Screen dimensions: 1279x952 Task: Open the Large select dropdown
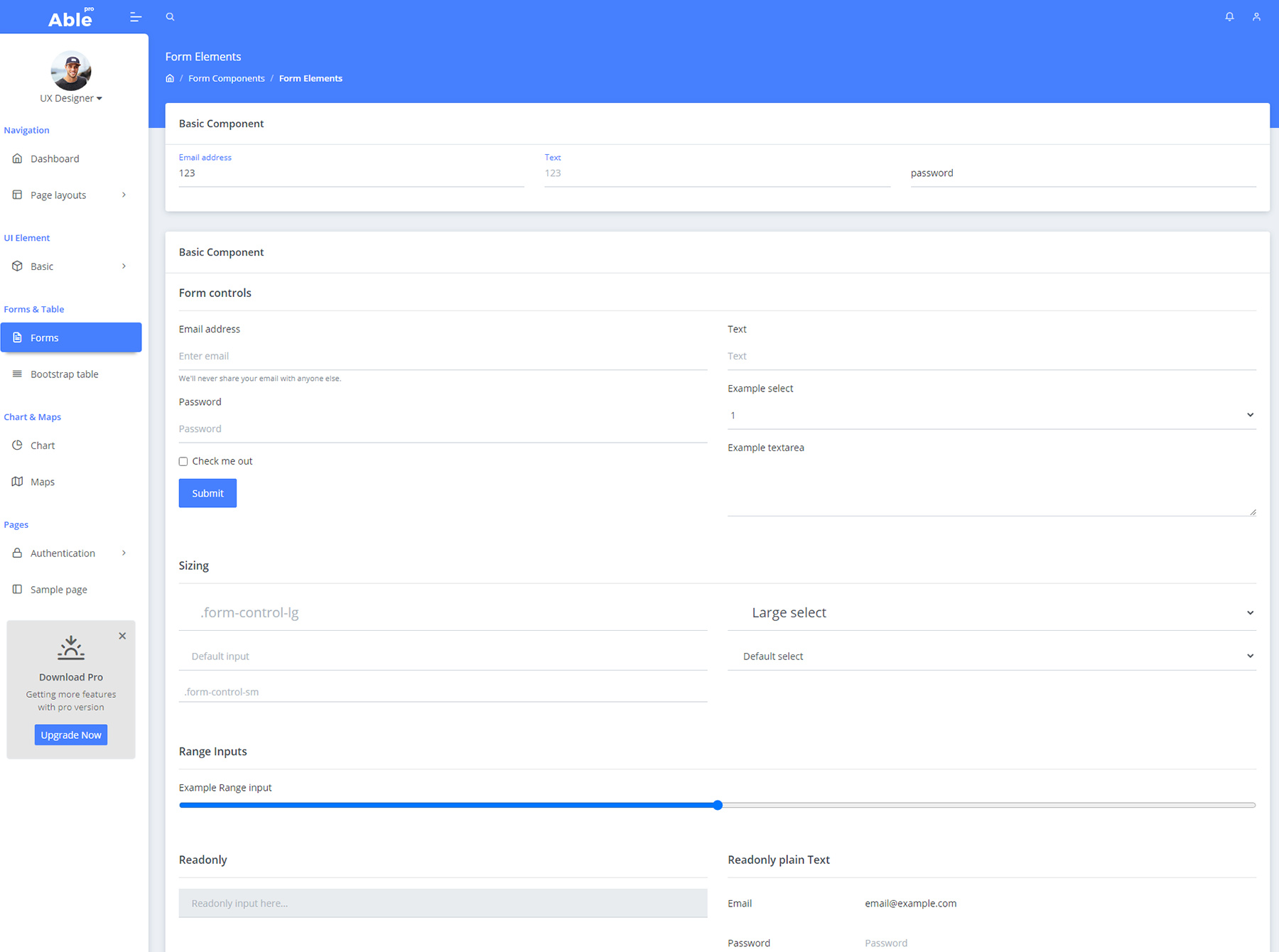pos(991,612)
